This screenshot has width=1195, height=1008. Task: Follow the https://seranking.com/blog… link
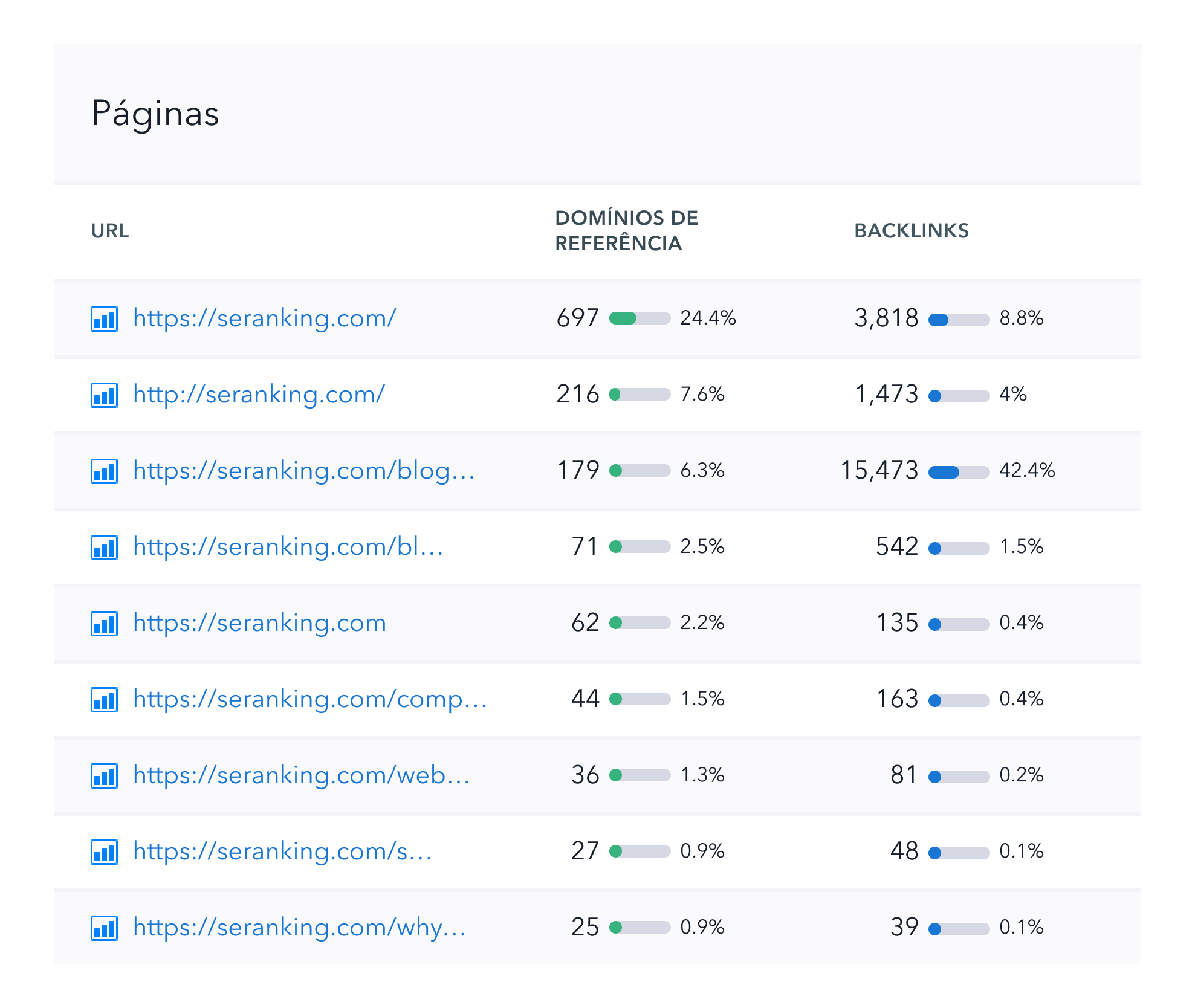point(303,471)
